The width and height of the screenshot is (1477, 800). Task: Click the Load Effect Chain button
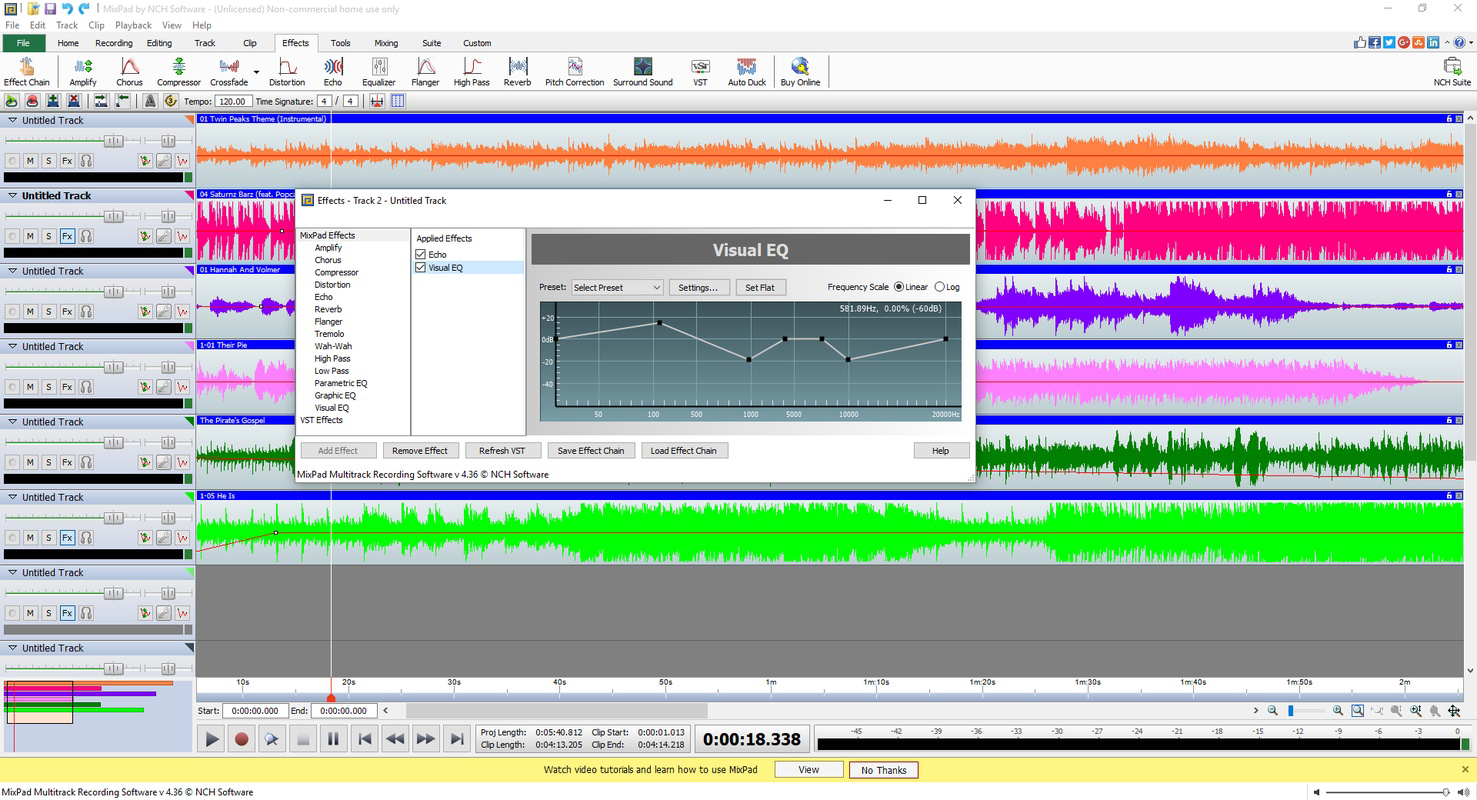click(x=684, y=451)
